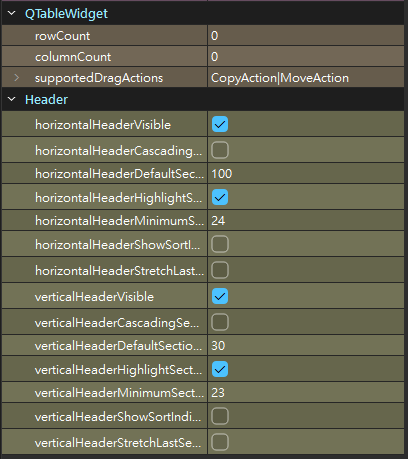Select verticalHeaderStretchLastSe... property label
Screen dimensions: 408x459
point(118,443)
